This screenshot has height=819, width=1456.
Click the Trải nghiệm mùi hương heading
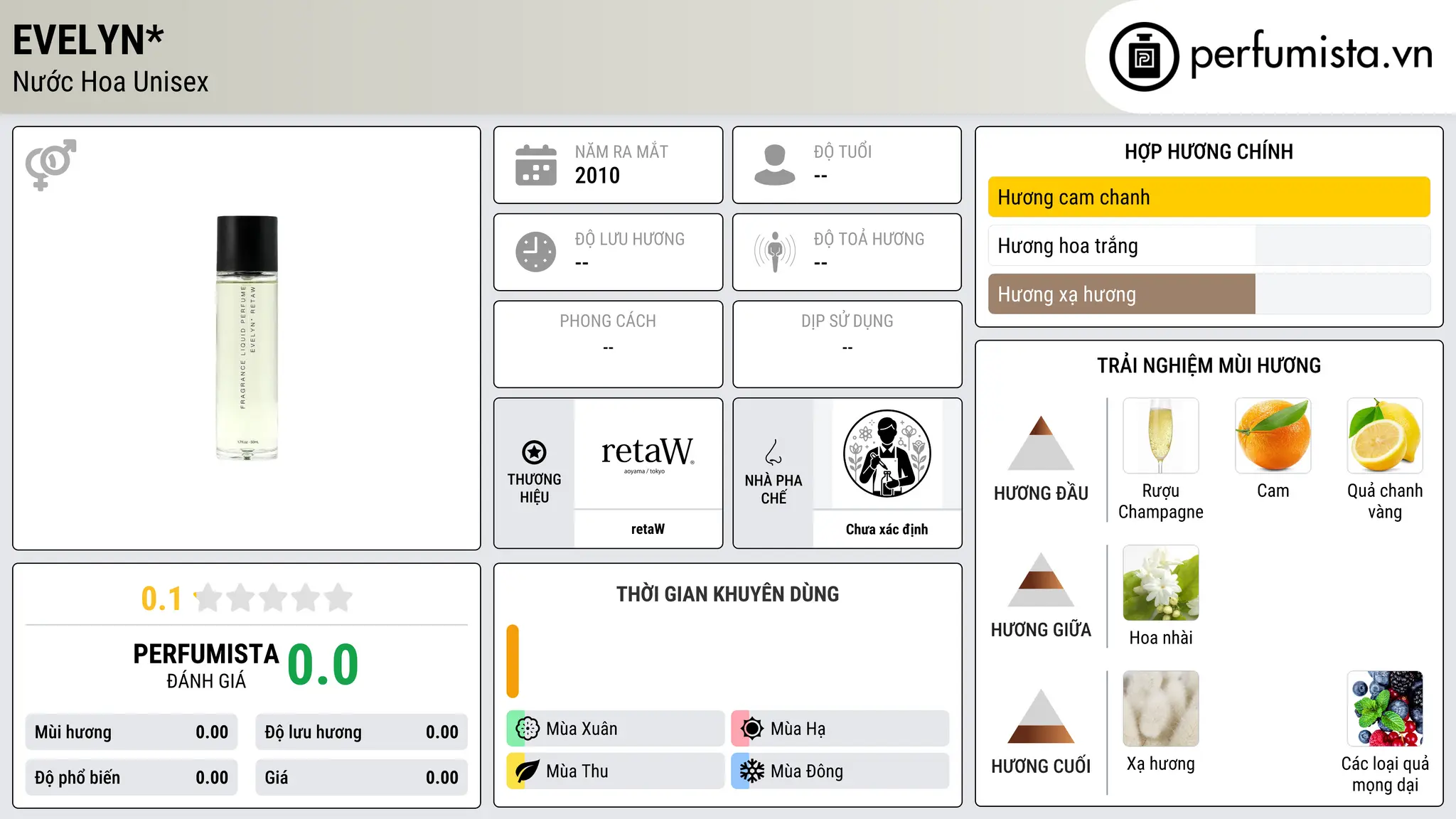click(1209, 365)
